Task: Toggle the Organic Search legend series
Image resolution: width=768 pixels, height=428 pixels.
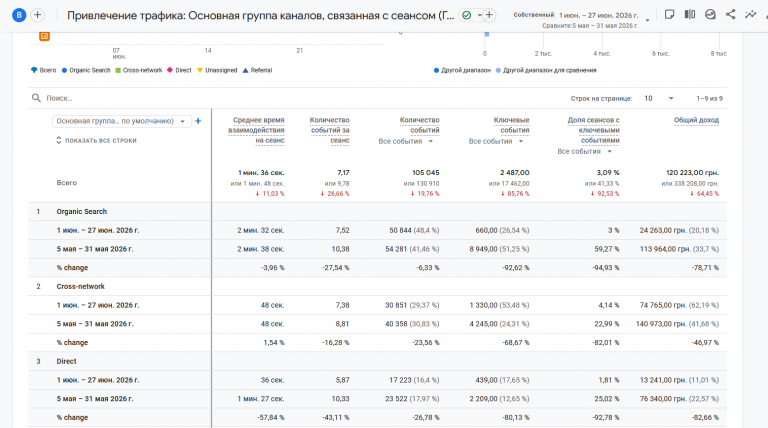Action: [x=86, y=71]
